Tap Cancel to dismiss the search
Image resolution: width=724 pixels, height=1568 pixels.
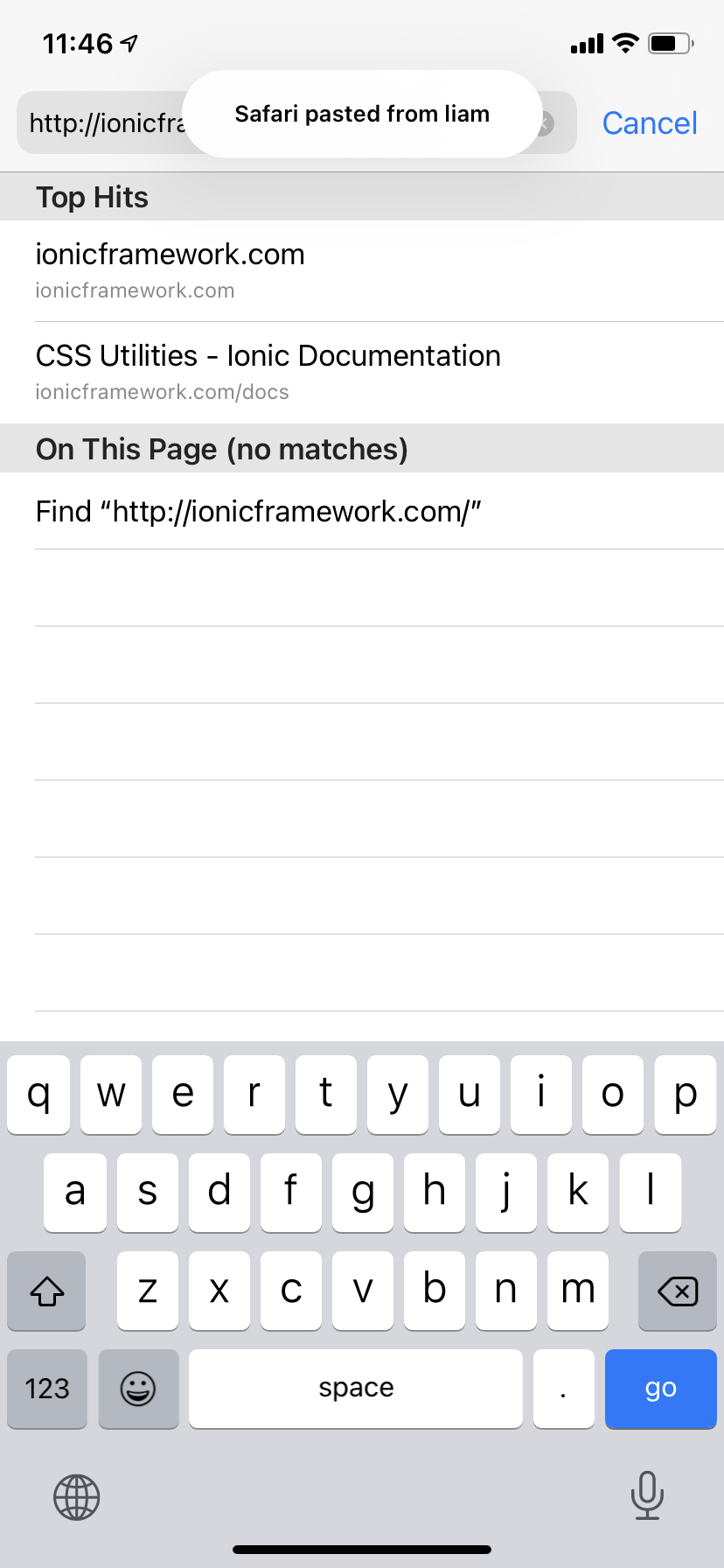coord(649,122)
